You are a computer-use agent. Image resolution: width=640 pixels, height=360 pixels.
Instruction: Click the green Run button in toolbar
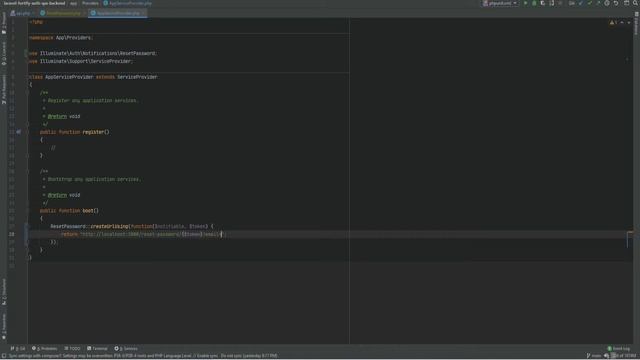(525, 3)
